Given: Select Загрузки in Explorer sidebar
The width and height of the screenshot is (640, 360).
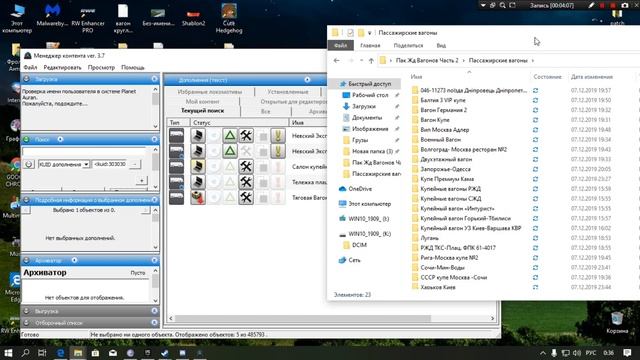Looking at the screenshot, I should pyautogui.click(x=364, y=106).
